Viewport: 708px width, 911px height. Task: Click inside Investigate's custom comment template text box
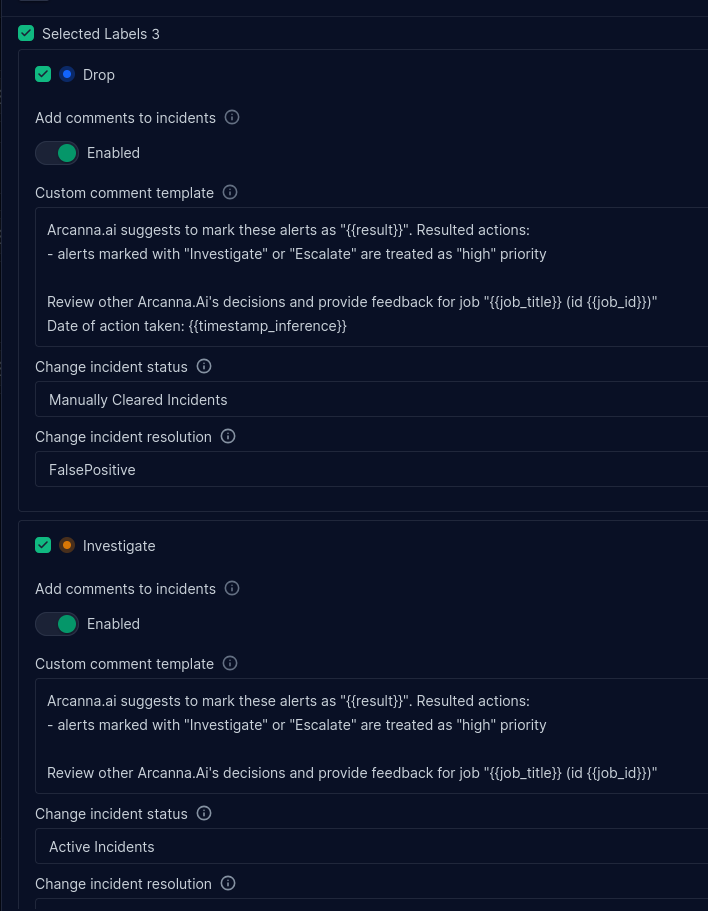click(x=372, y=736)
